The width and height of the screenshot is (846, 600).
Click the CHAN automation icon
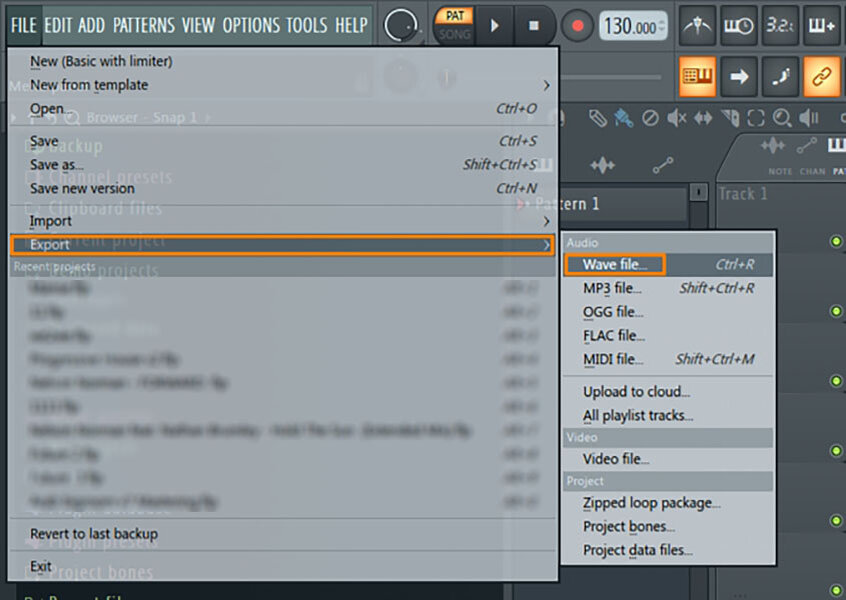(x=807, y=146)
